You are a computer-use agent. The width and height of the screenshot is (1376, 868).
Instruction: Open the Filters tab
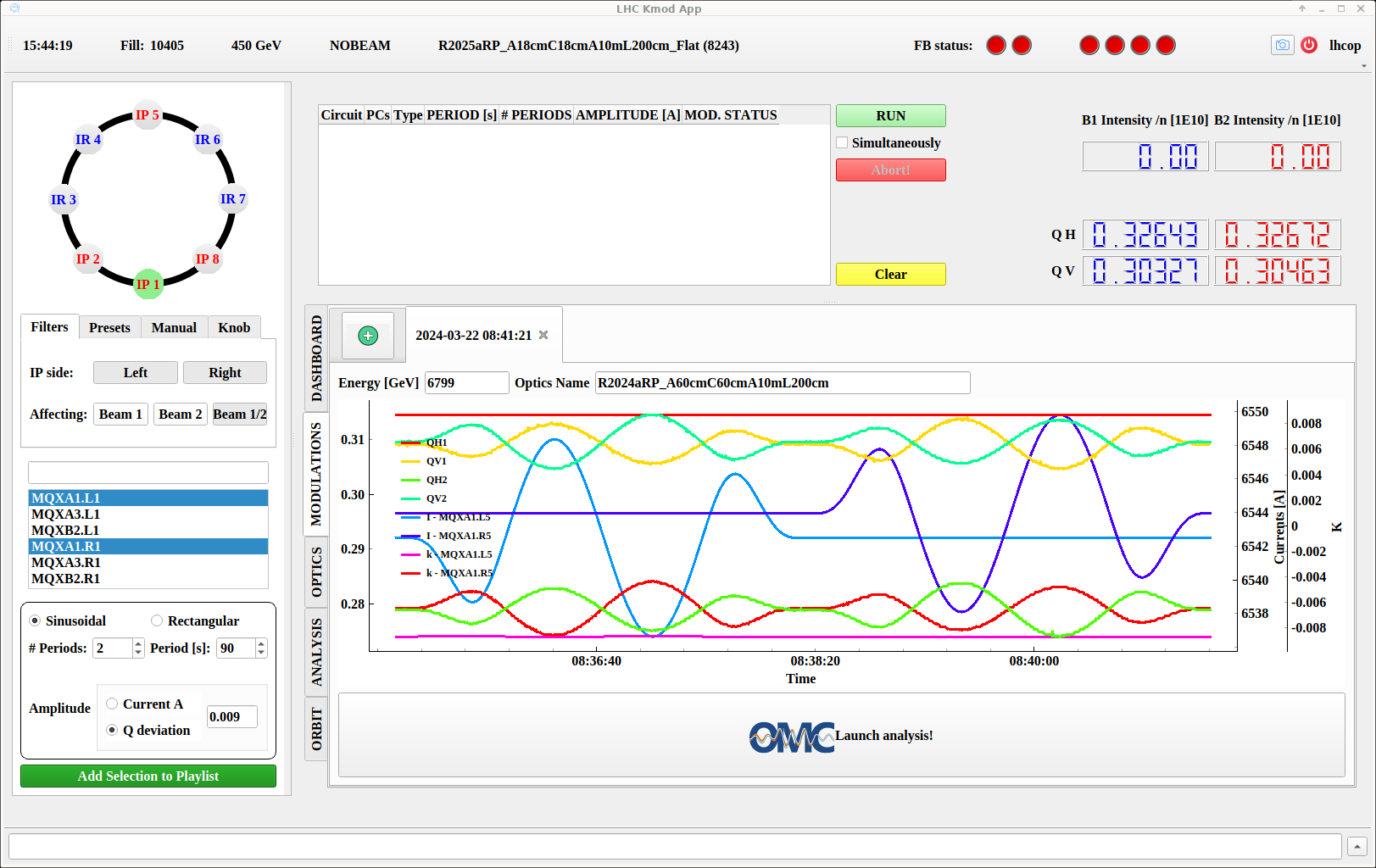(x=50, y=326)
